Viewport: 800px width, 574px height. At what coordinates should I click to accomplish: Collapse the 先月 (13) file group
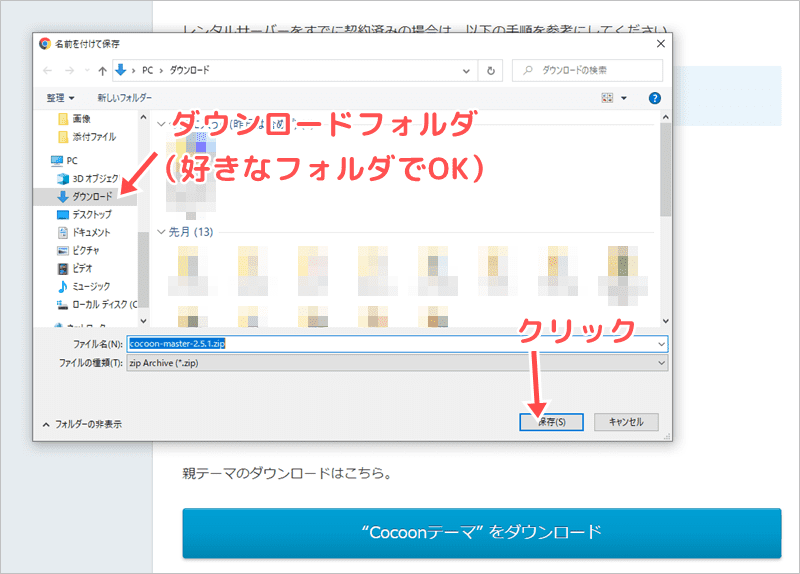click(163, 232)
